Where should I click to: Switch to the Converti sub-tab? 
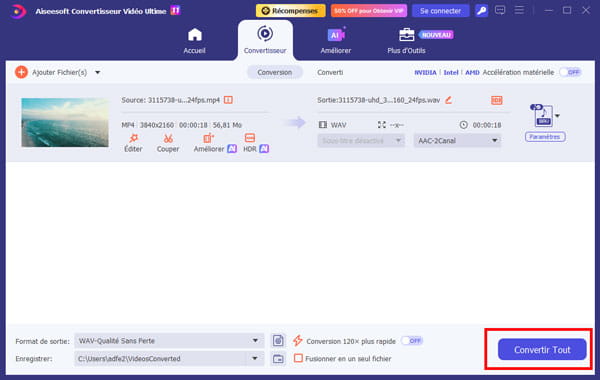[x=330, y=72]
